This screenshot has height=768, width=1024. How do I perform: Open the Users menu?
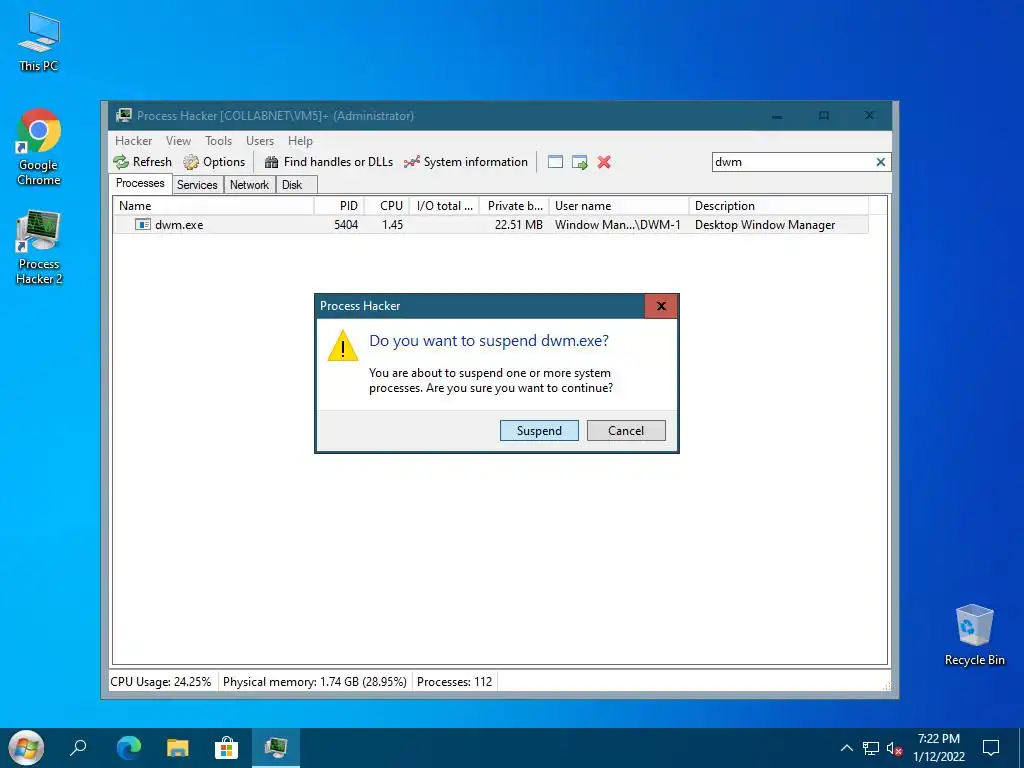pos(260,141)
